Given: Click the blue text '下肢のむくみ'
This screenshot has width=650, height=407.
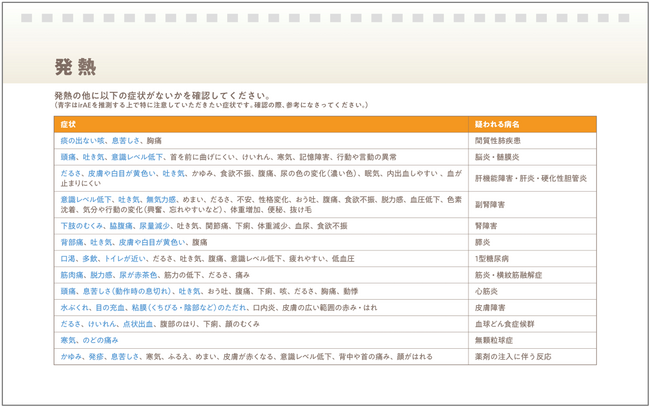Looking at the screenshot, I should (x=81, y=226).
